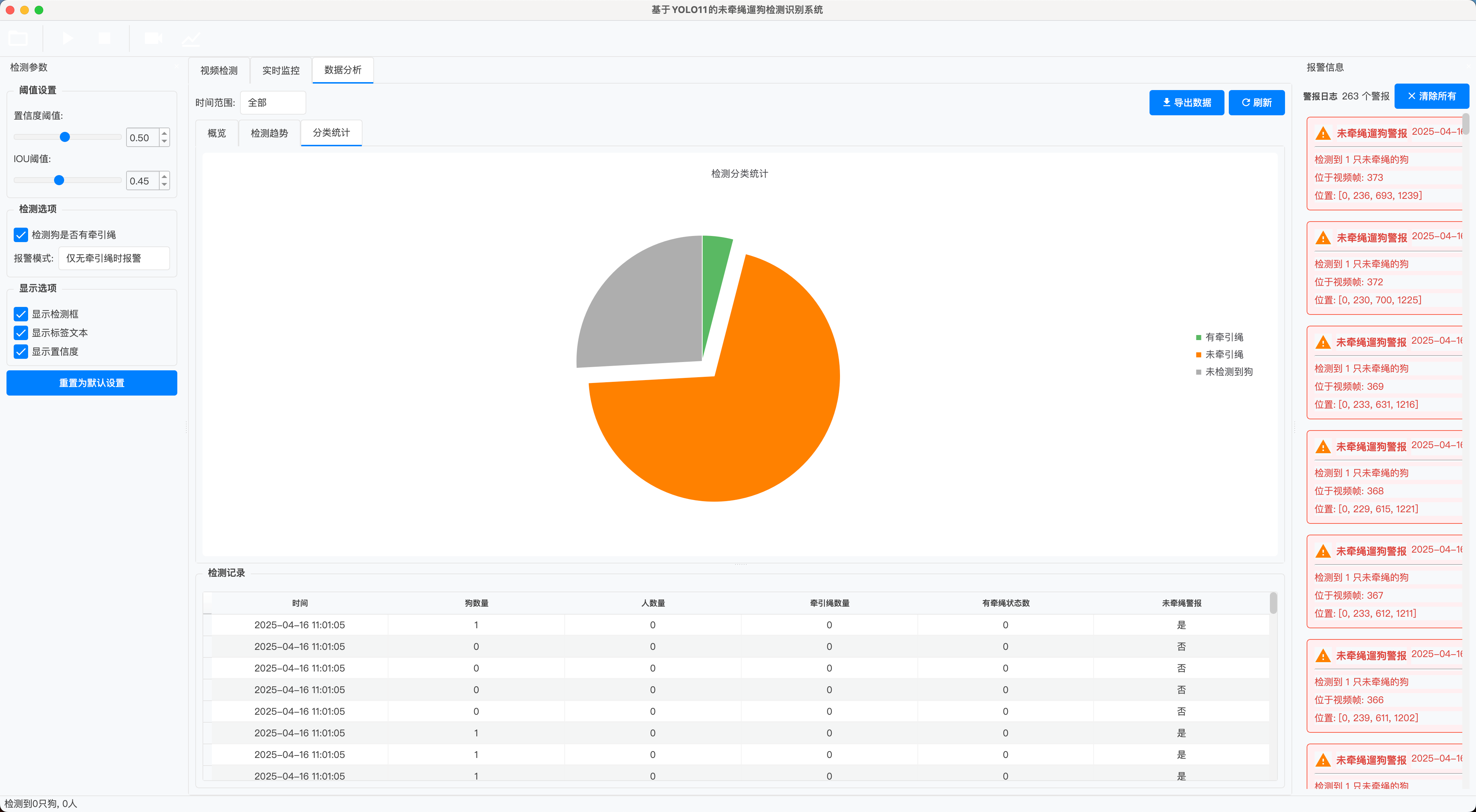Click the video camera toolbar icon
1476x812 pixels.
click(x=153, y=39)
